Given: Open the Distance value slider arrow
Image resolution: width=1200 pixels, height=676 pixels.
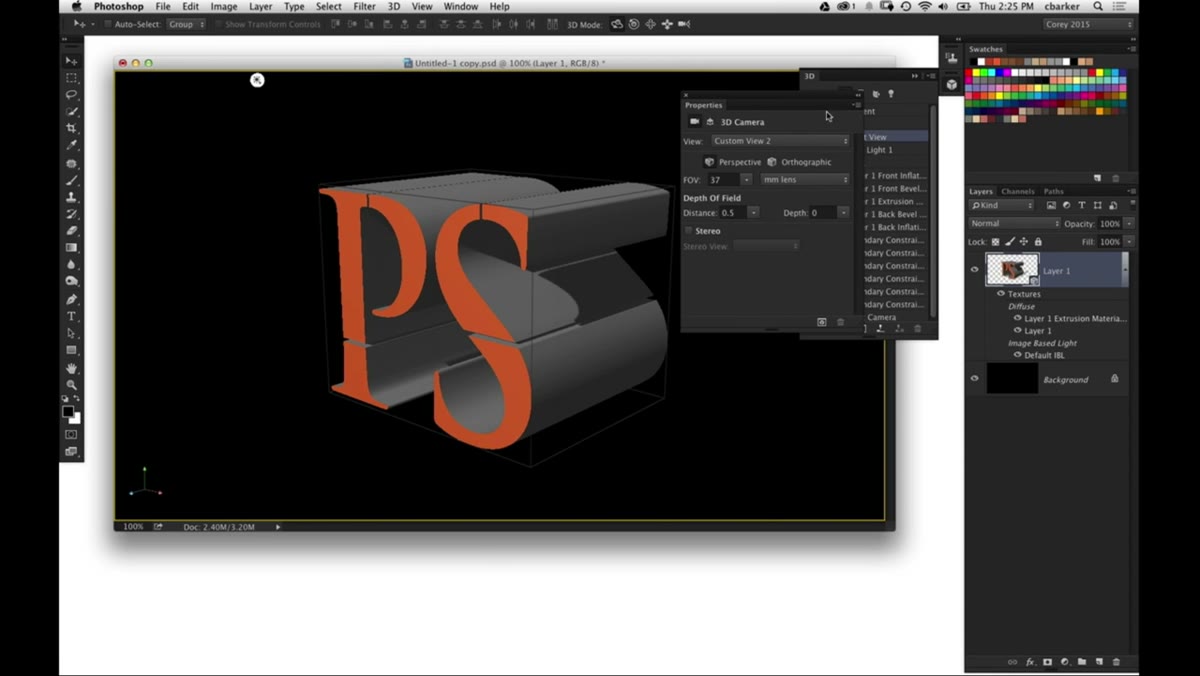Looking at the screenshot, I should pyautogui.click(x=753, y=213).
